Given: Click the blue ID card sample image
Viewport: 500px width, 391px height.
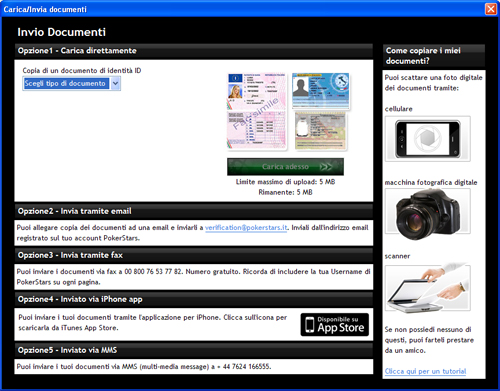Looking at the screenshot, I should tap(321, 91).
